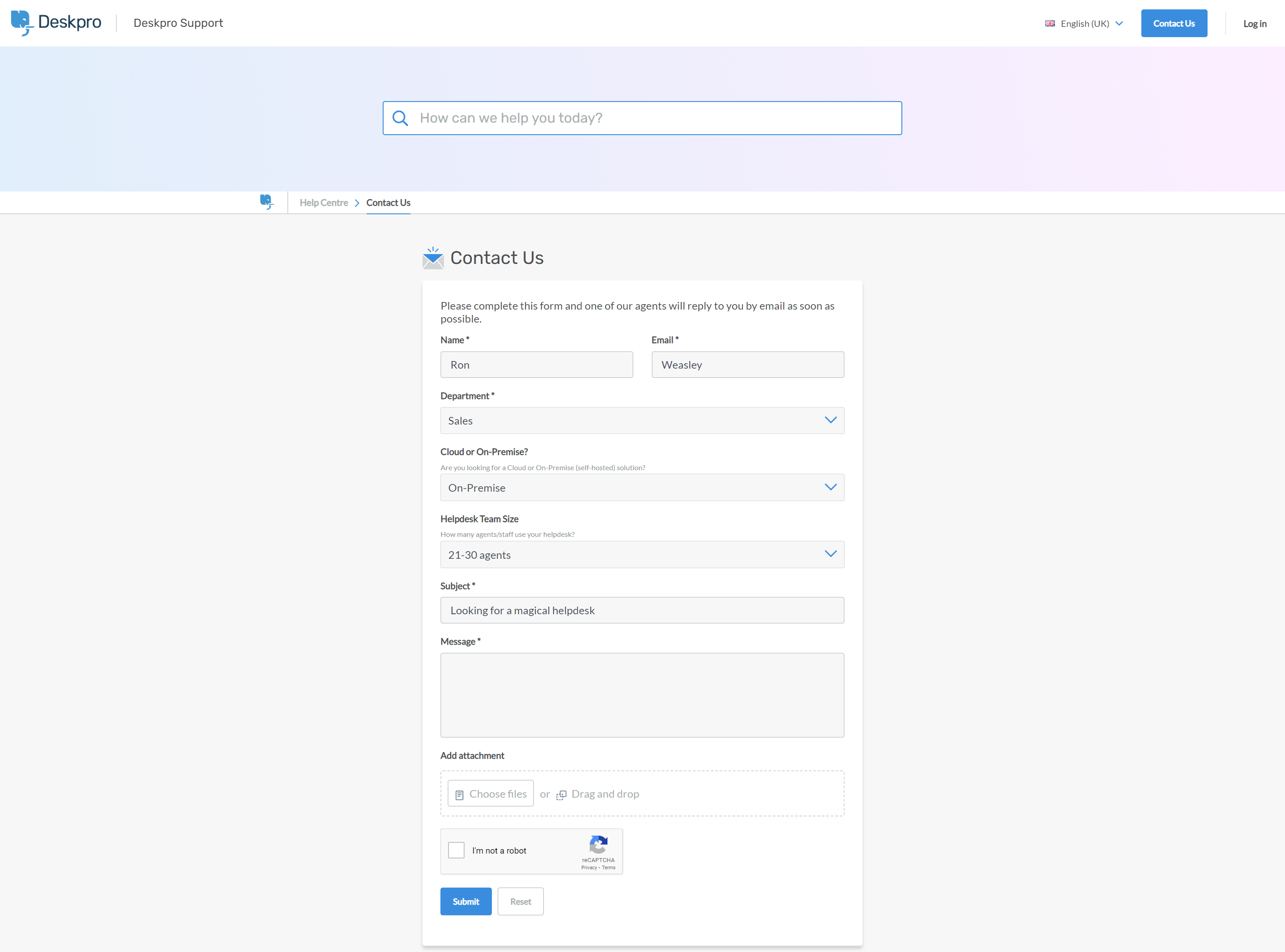1285x952 pixels.
Task: Click the Log in link
Action: [x=1255, y=24]
